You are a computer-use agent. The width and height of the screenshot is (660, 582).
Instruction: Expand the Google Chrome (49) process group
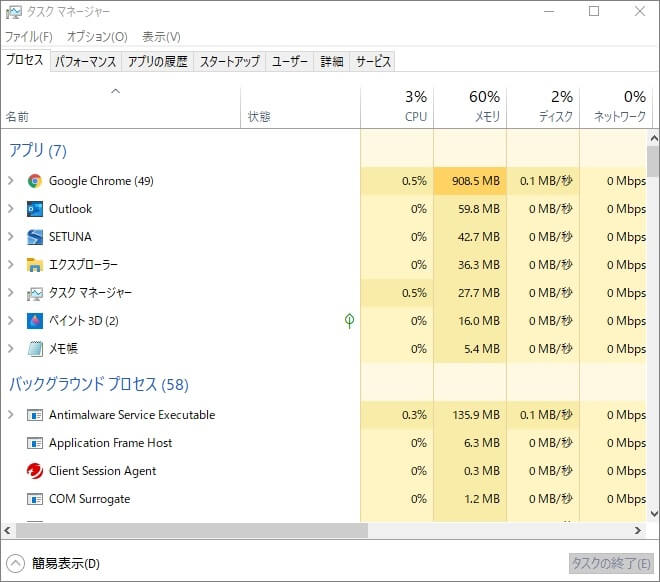pos(11,181)
